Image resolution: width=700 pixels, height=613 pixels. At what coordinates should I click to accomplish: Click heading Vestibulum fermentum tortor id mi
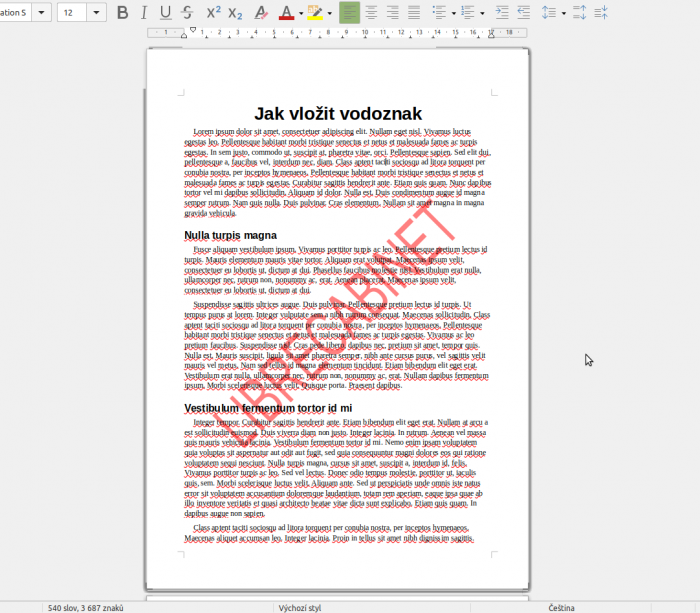[268, 408]
